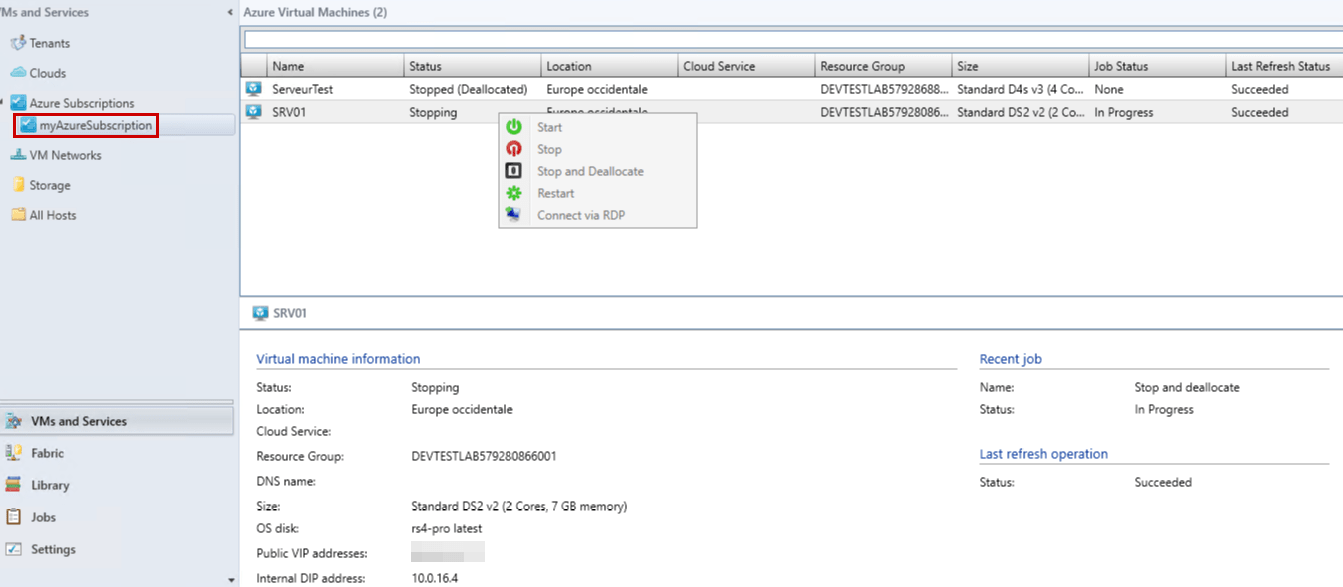
Task: Open the Settings workspace
Action: coord(53,549)
